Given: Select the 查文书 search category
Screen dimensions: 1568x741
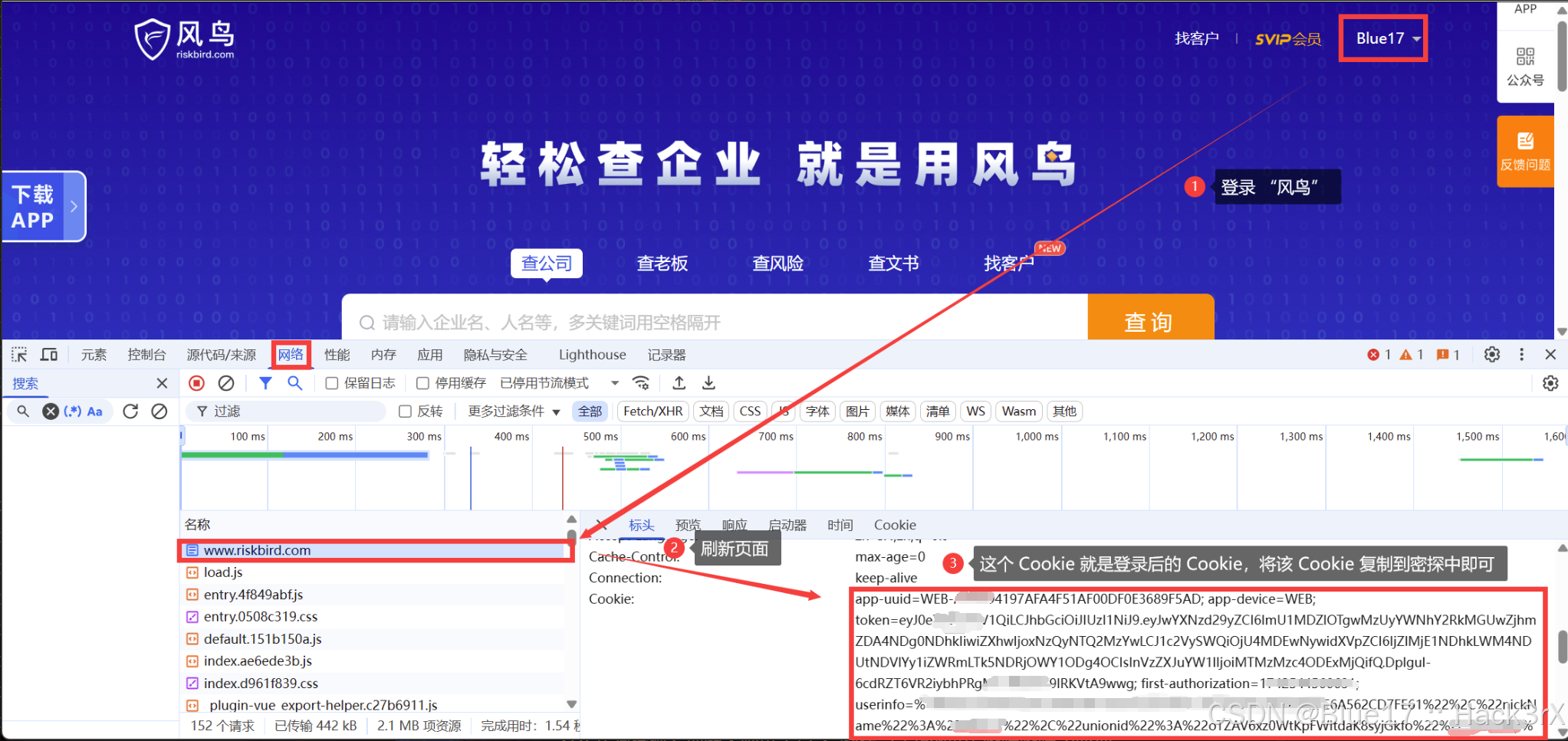Looking at the screenshot, I should pyautogui.click(x=893, y=264).
